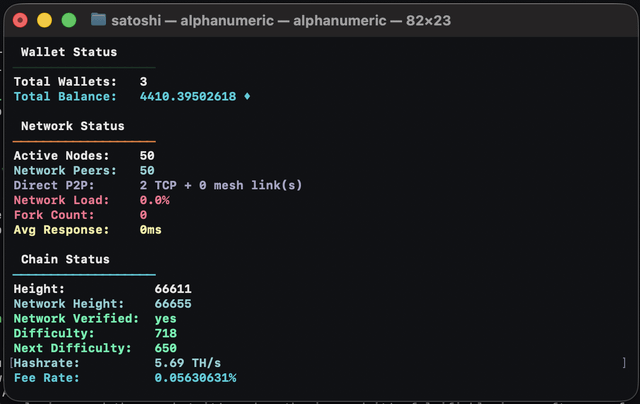Screen dimensions: 640x404
Task: Select '2 TCP + 0 mesh link(s)' text
Action: tap(221, 185)
